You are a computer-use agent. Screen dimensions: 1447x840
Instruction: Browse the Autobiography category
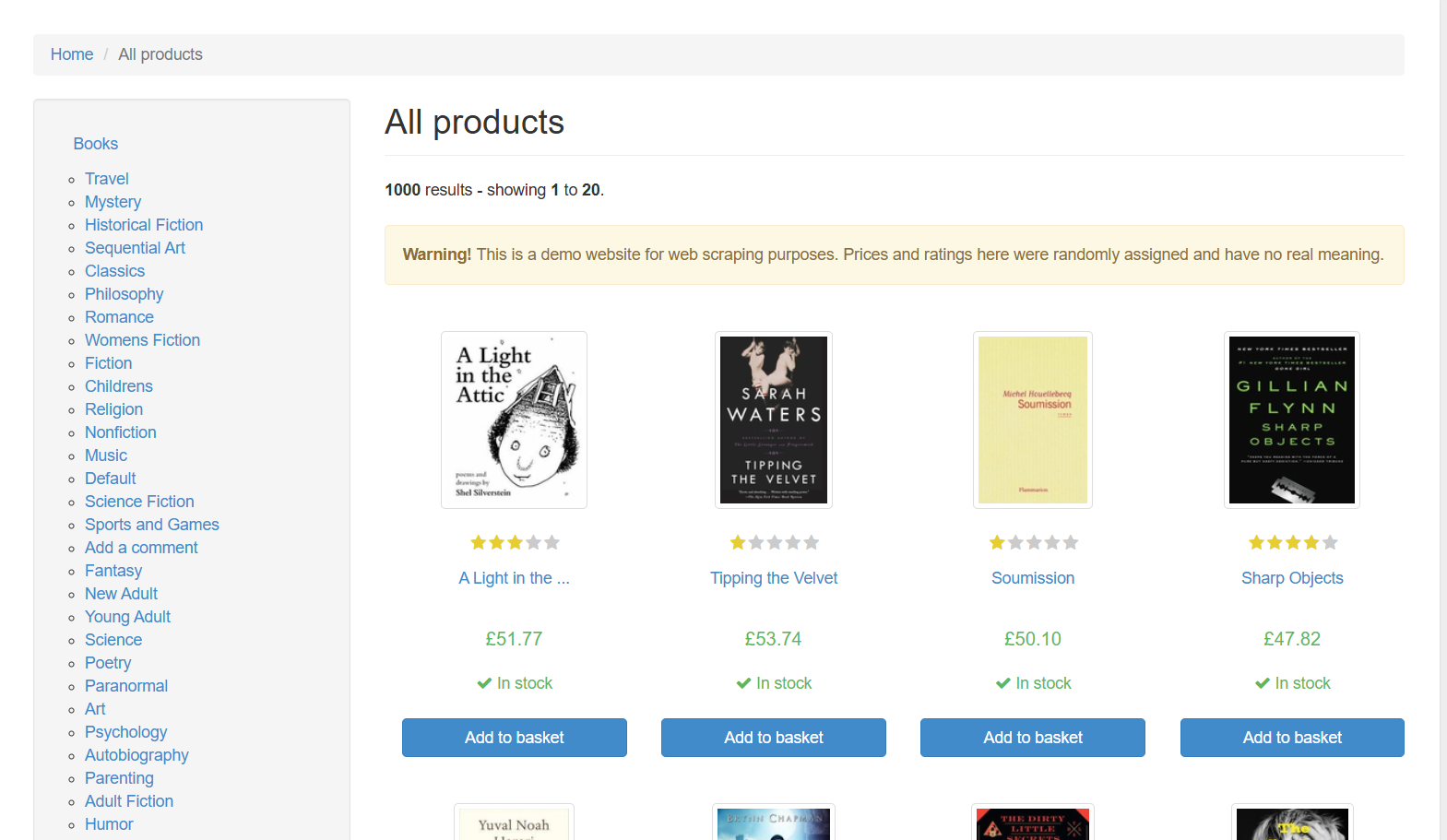(x=136, y=755)
